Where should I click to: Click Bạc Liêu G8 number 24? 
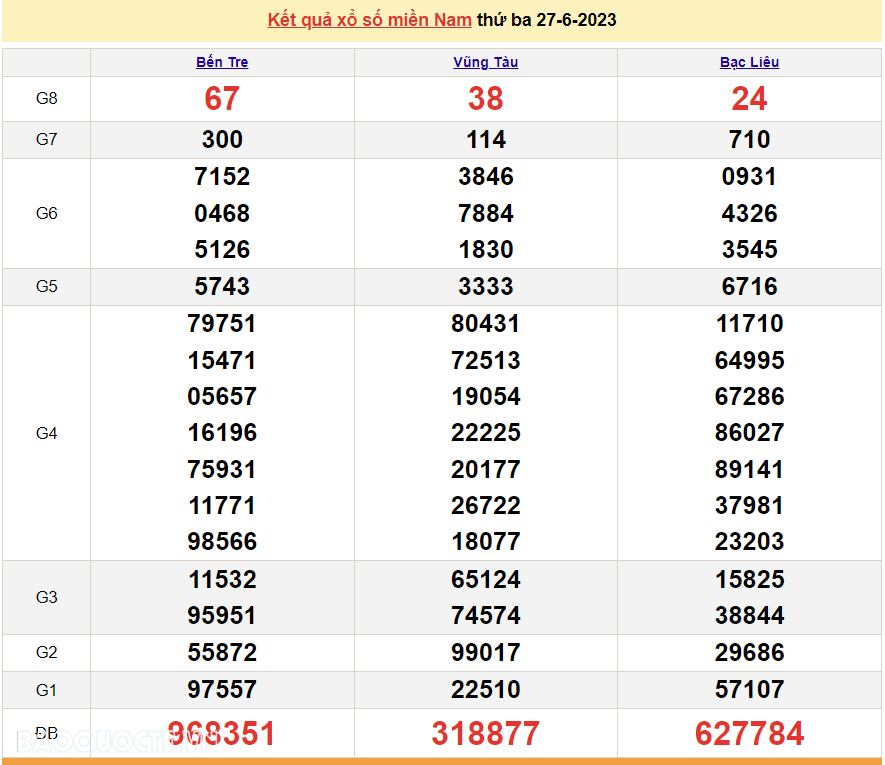click(x=749, y=99)
